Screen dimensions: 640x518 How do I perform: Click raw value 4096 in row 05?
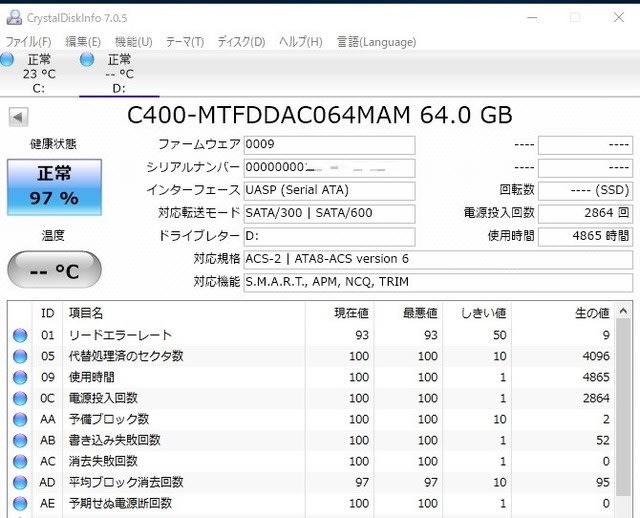click(x=596, y=356)
